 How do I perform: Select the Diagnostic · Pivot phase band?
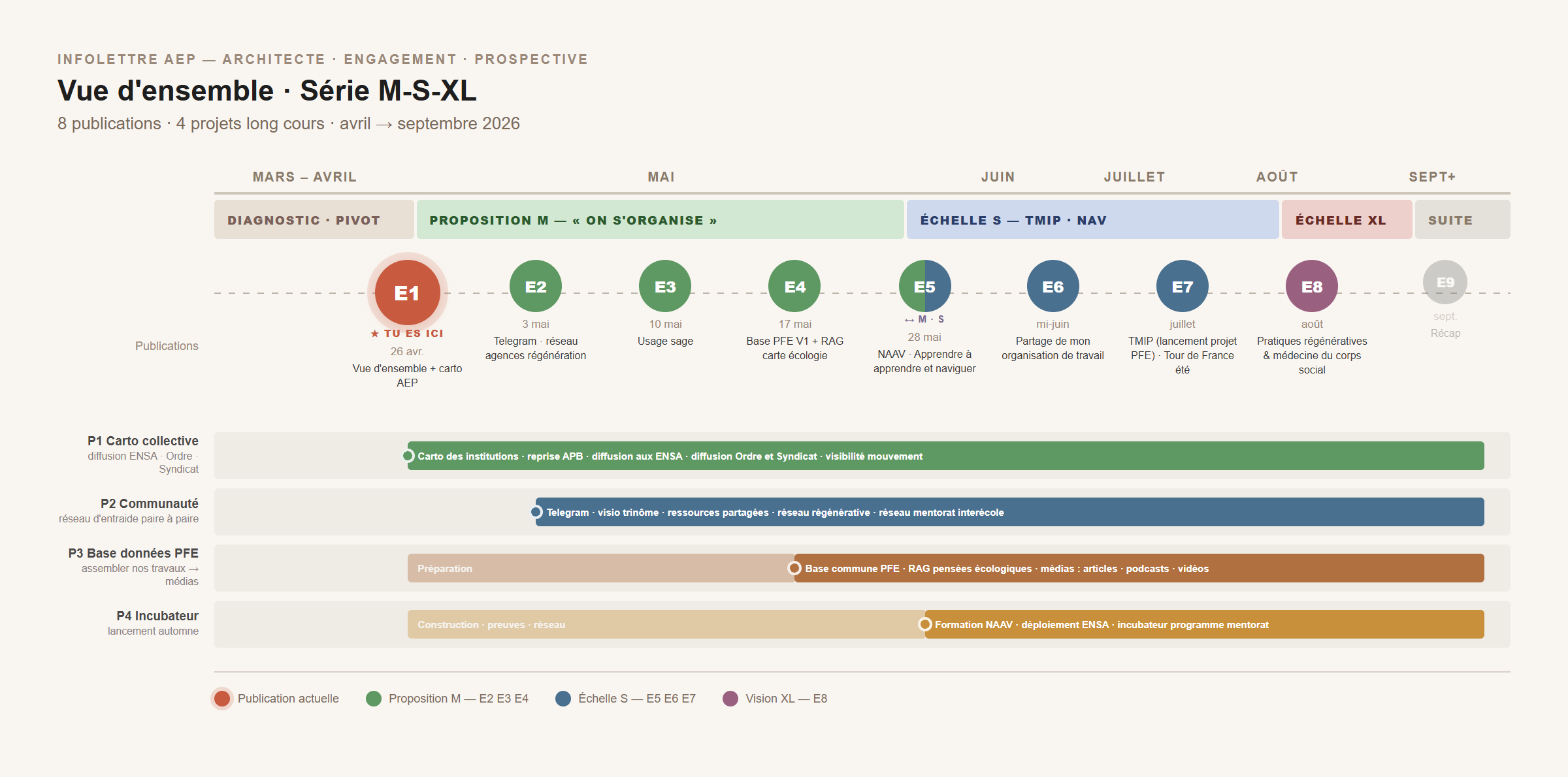314,220
